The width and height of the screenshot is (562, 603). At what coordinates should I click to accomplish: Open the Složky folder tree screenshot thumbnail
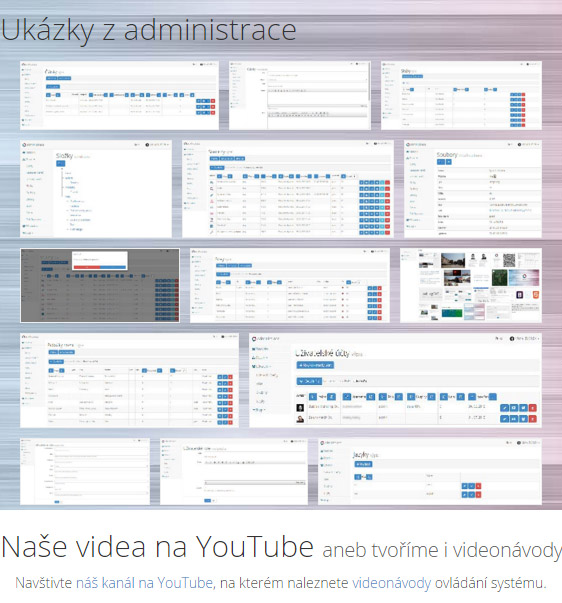coord(96,189)
